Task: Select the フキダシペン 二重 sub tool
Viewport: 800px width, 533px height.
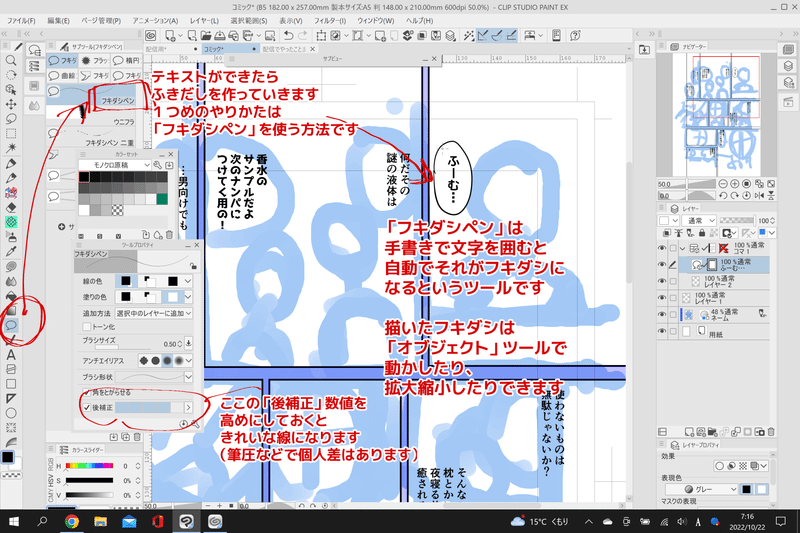Action: click(x=92, y=138)
